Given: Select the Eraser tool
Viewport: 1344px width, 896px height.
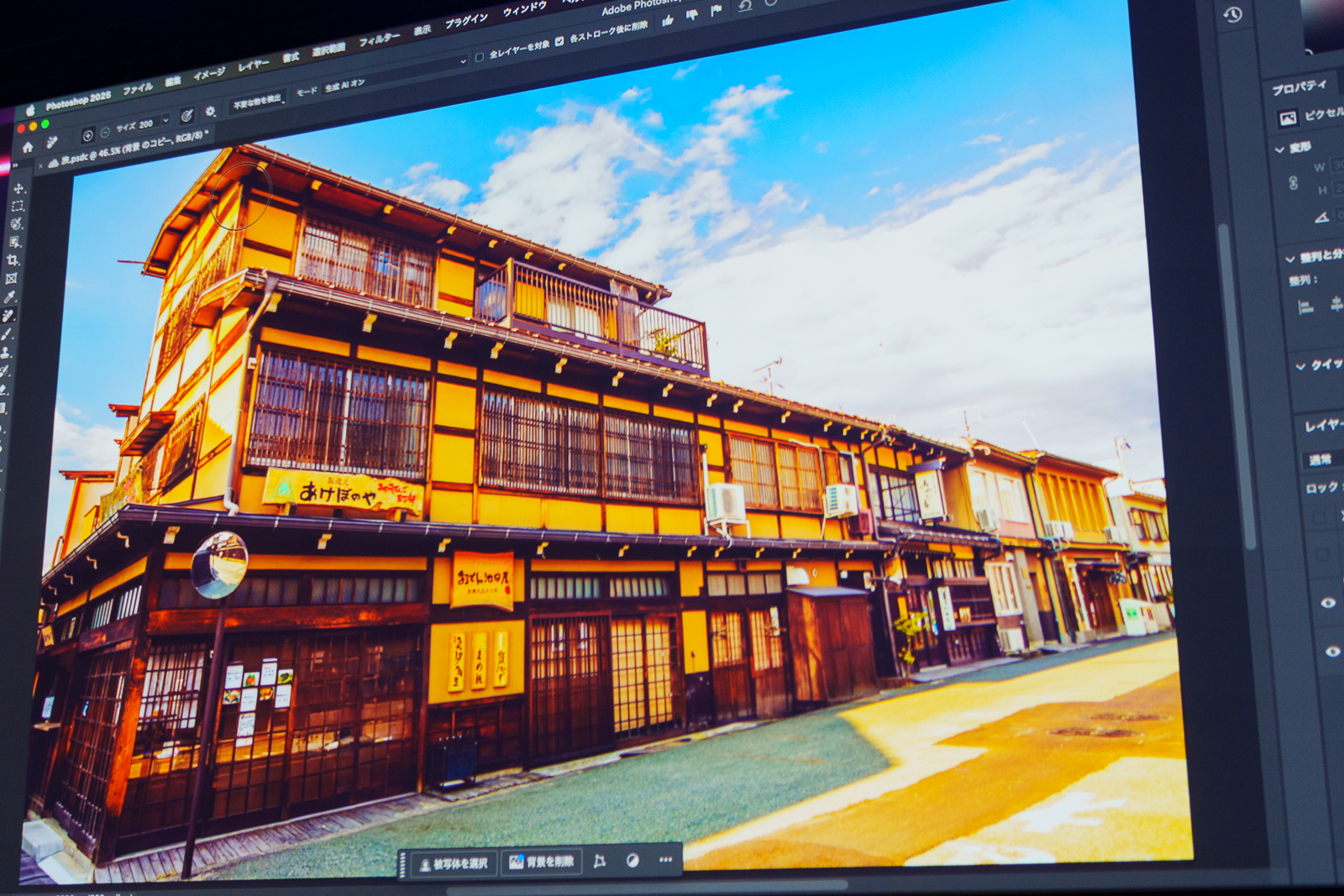Looking at the screenshot, I should click(3, 390).
